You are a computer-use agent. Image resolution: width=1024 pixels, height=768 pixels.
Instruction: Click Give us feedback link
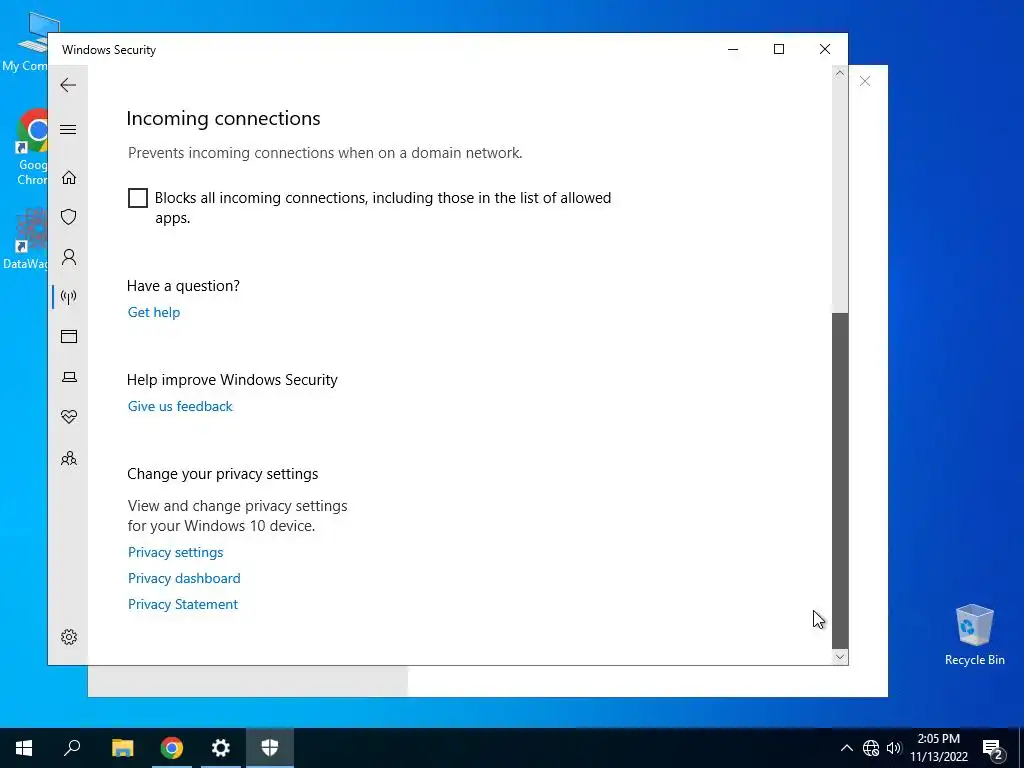180,406
